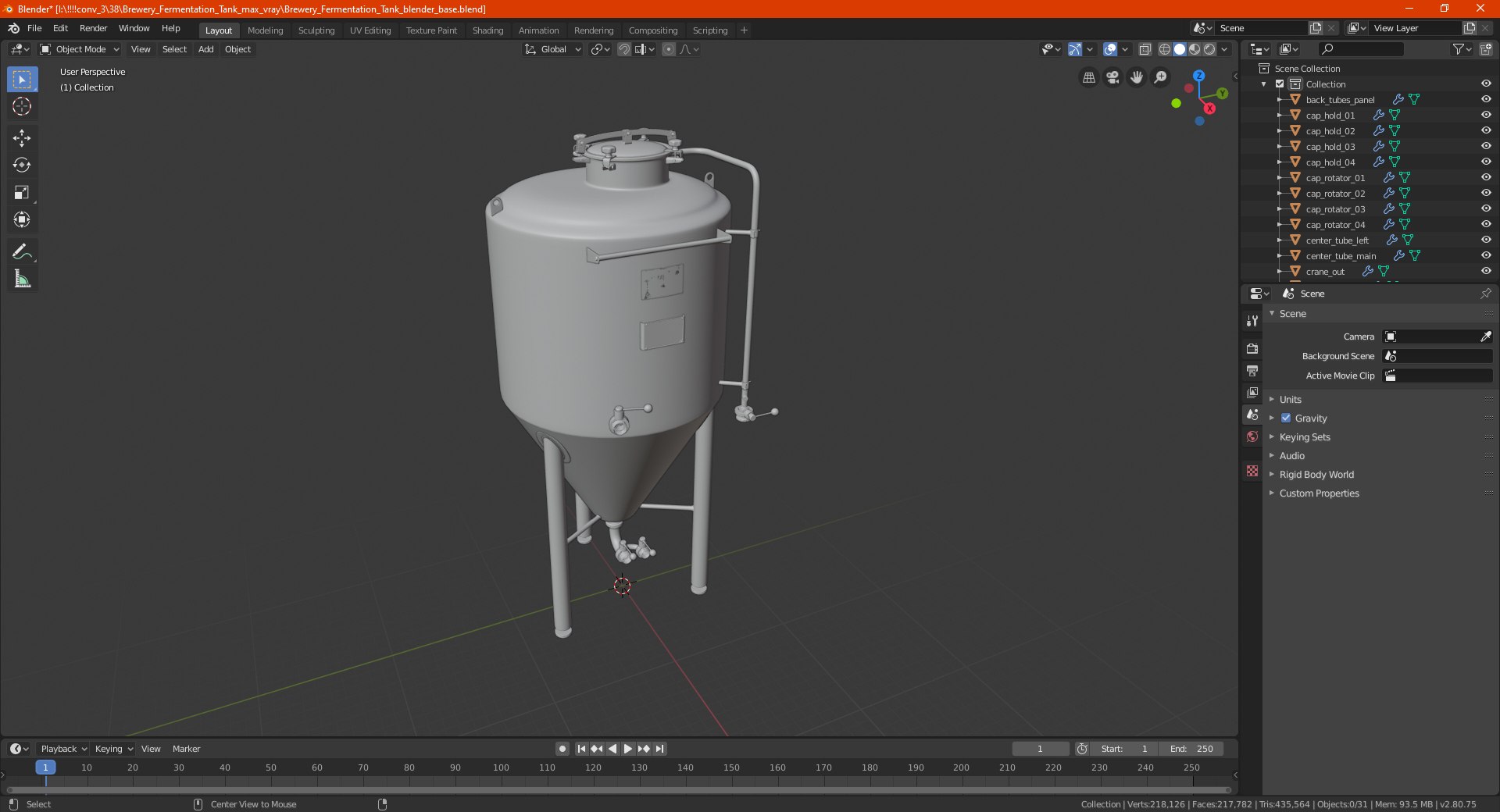Switch to the Sculpting workspace tab

click(316, 30)
